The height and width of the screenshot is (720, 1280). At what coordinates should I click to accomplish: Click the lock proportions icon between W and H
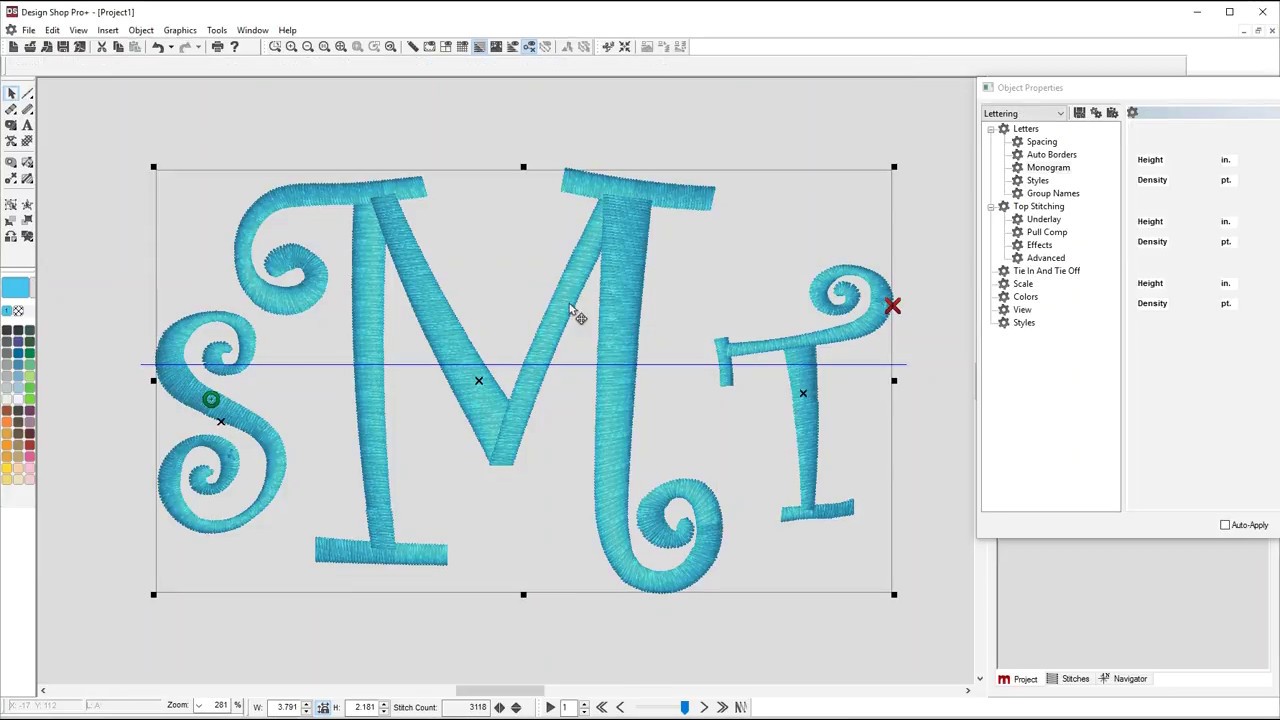tap(323, 707)
